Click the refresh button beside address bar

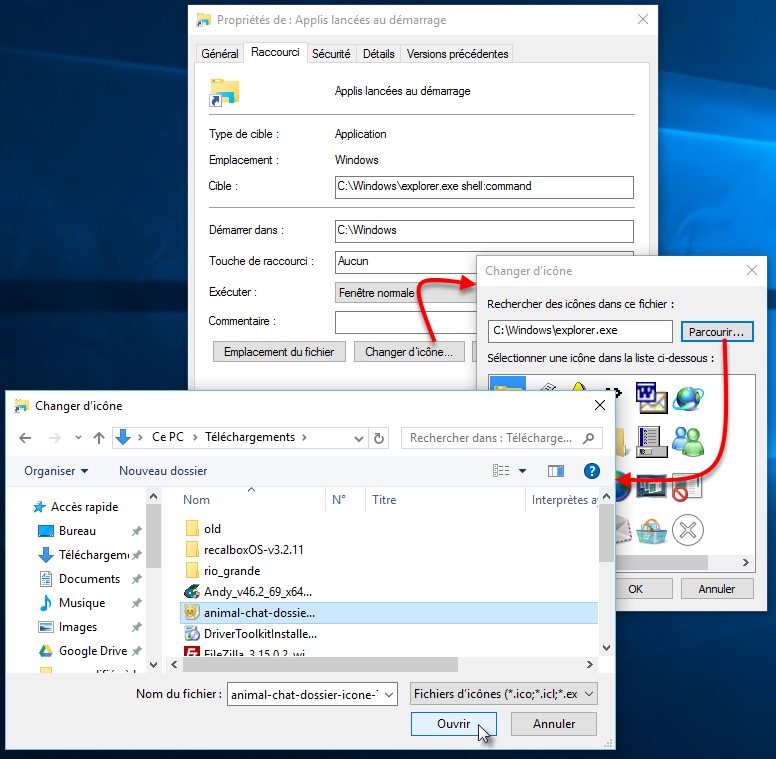pyautogui.click(x=379, y=438)
